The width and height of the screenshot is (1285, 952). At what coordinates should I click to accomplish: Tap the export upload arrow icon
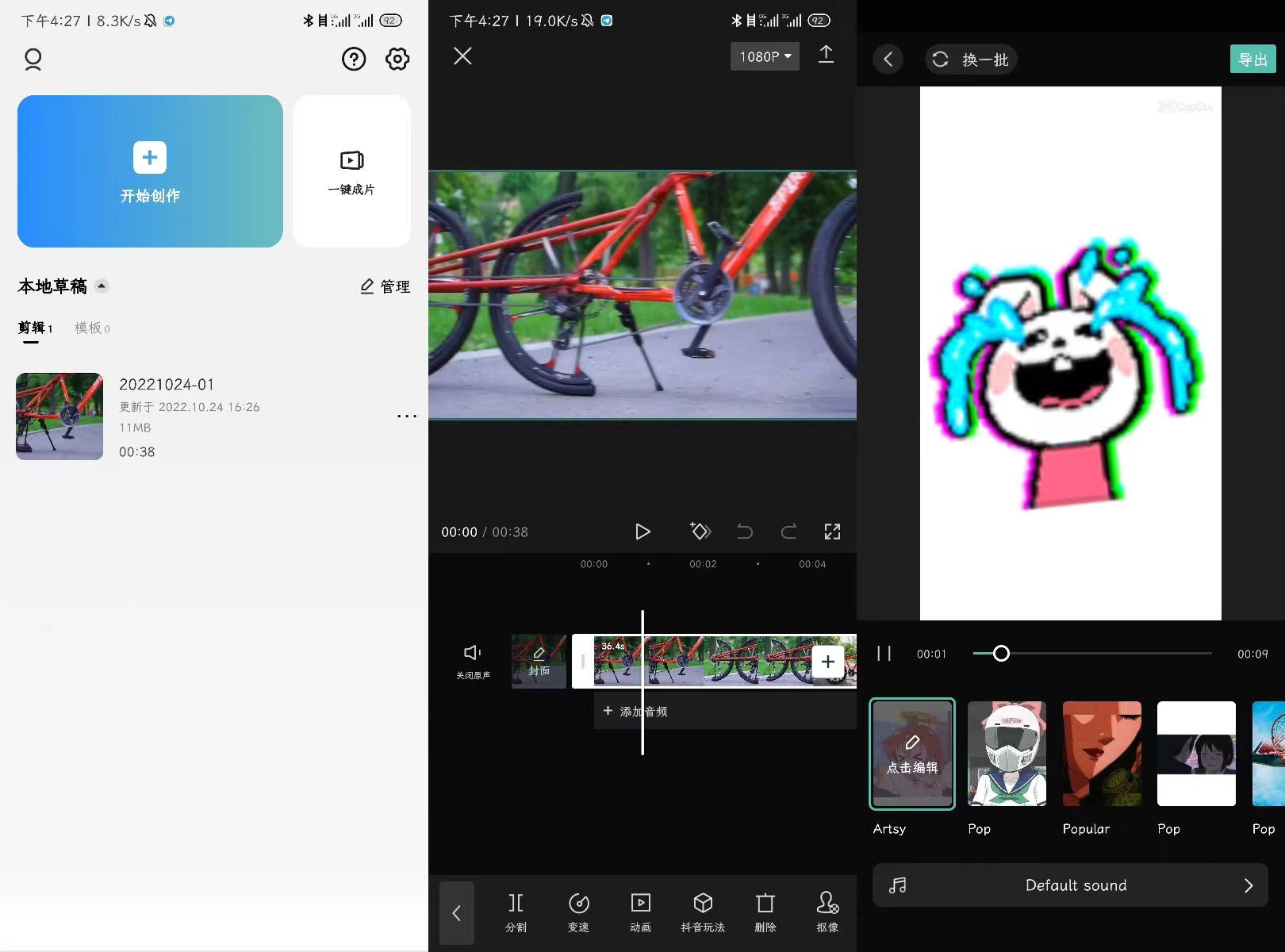(826, 55)
